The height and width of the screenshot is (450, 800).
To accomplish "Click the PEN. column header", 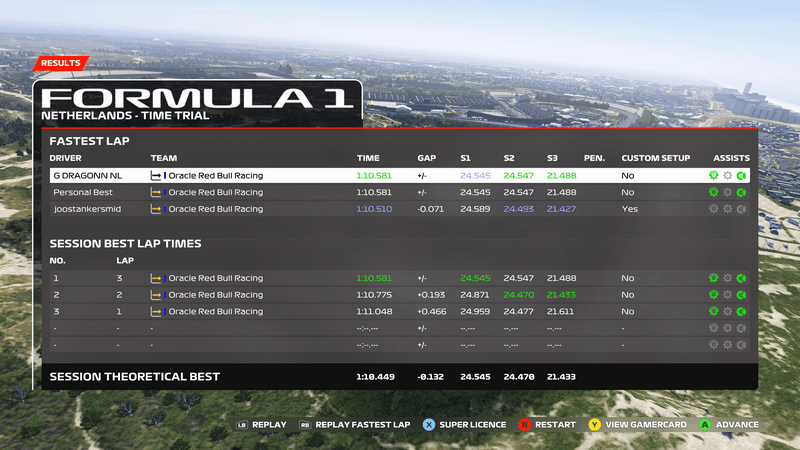I will coord(594,158).
